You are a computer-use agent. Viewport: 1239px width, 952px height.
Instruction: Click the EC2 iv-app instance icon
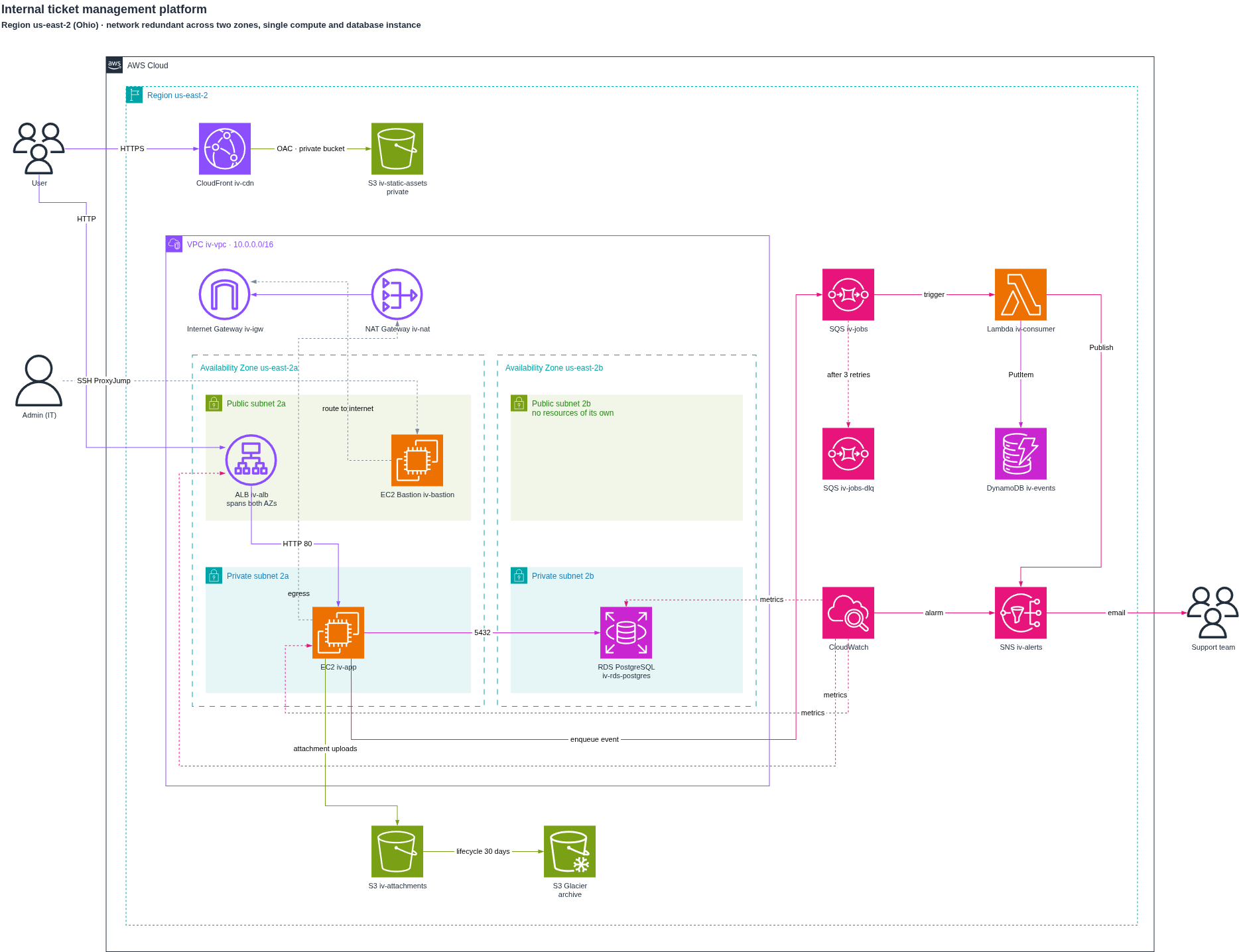click(x=338, y=632)
